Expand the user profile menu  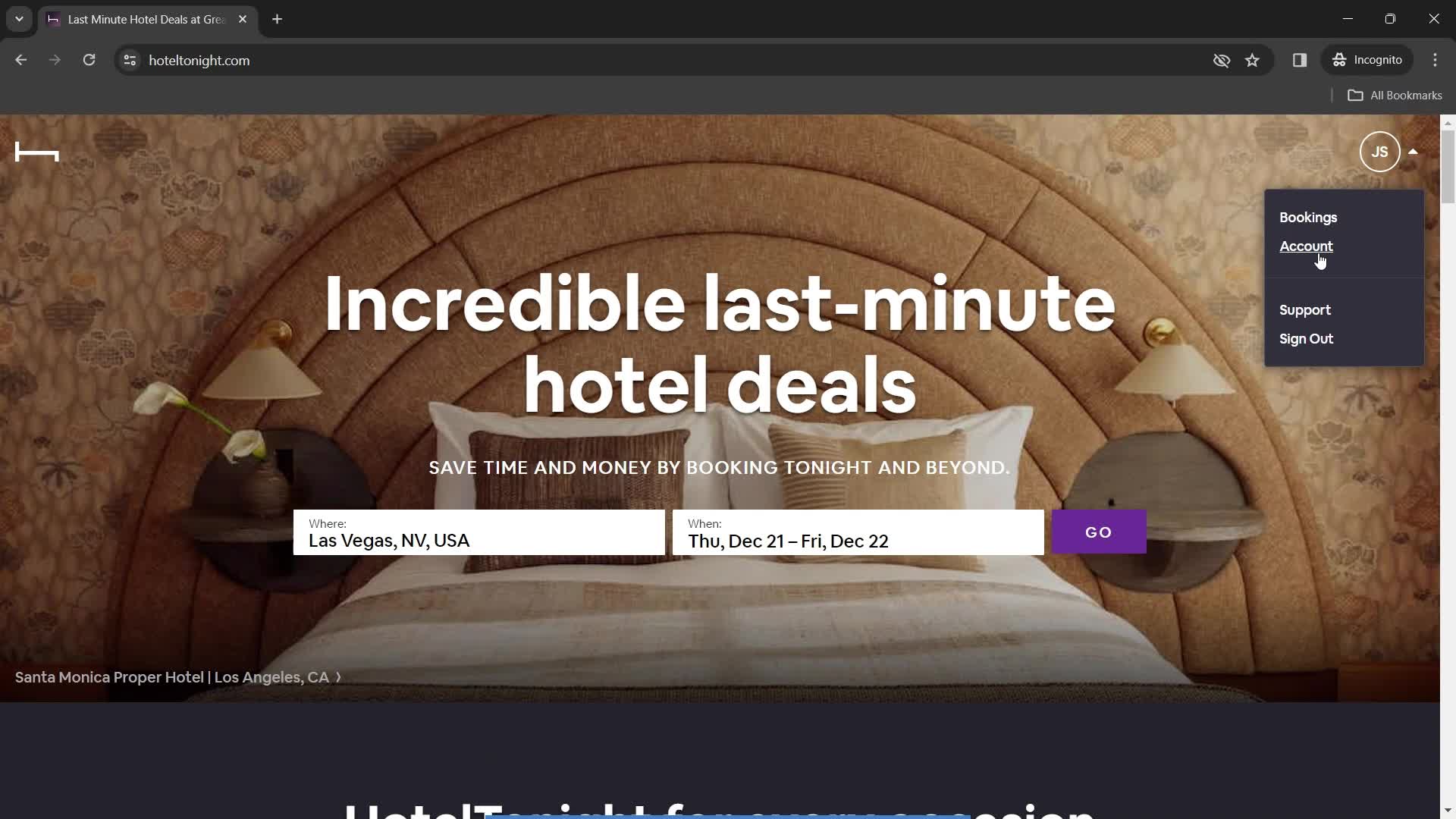pos(1379,152)
